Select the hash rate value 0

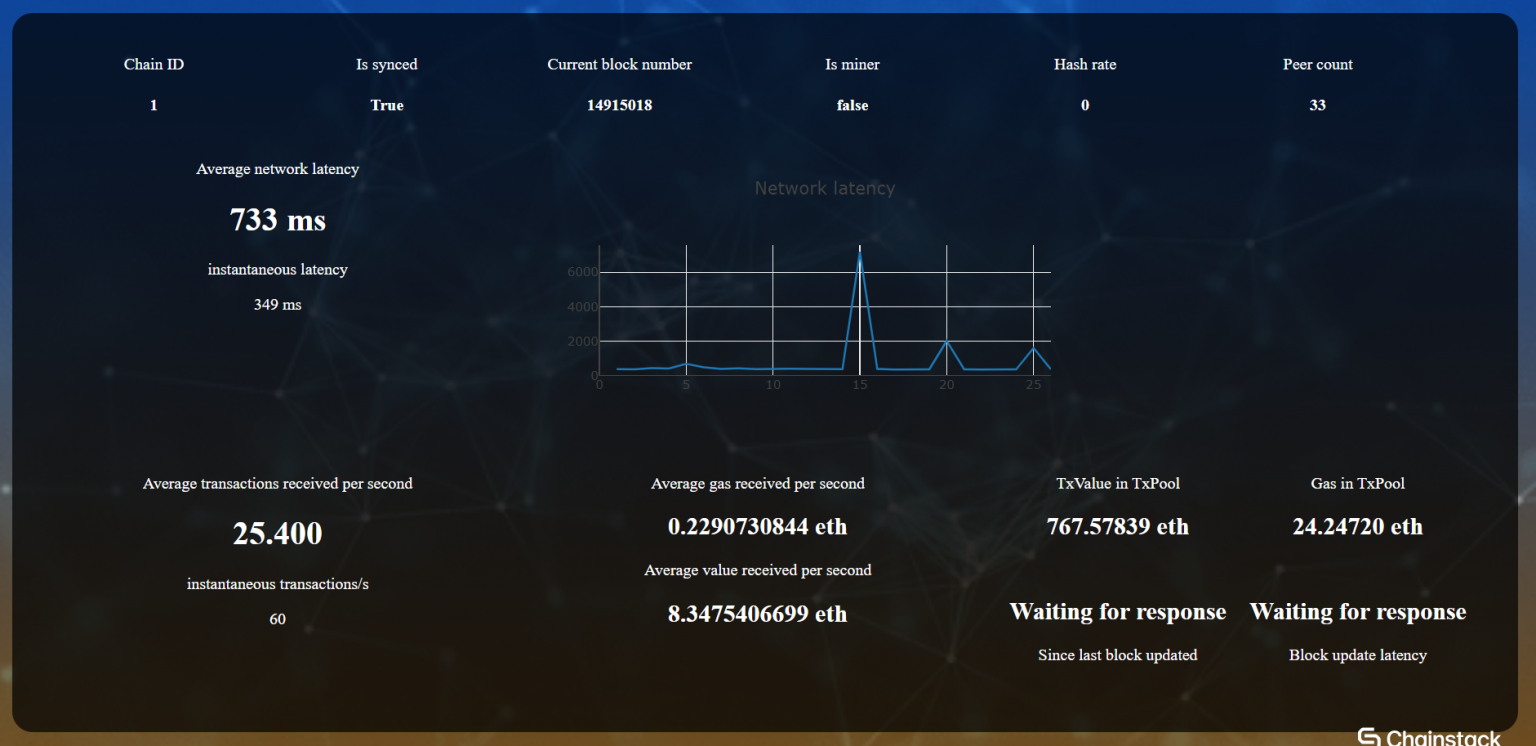(1085, 105)
